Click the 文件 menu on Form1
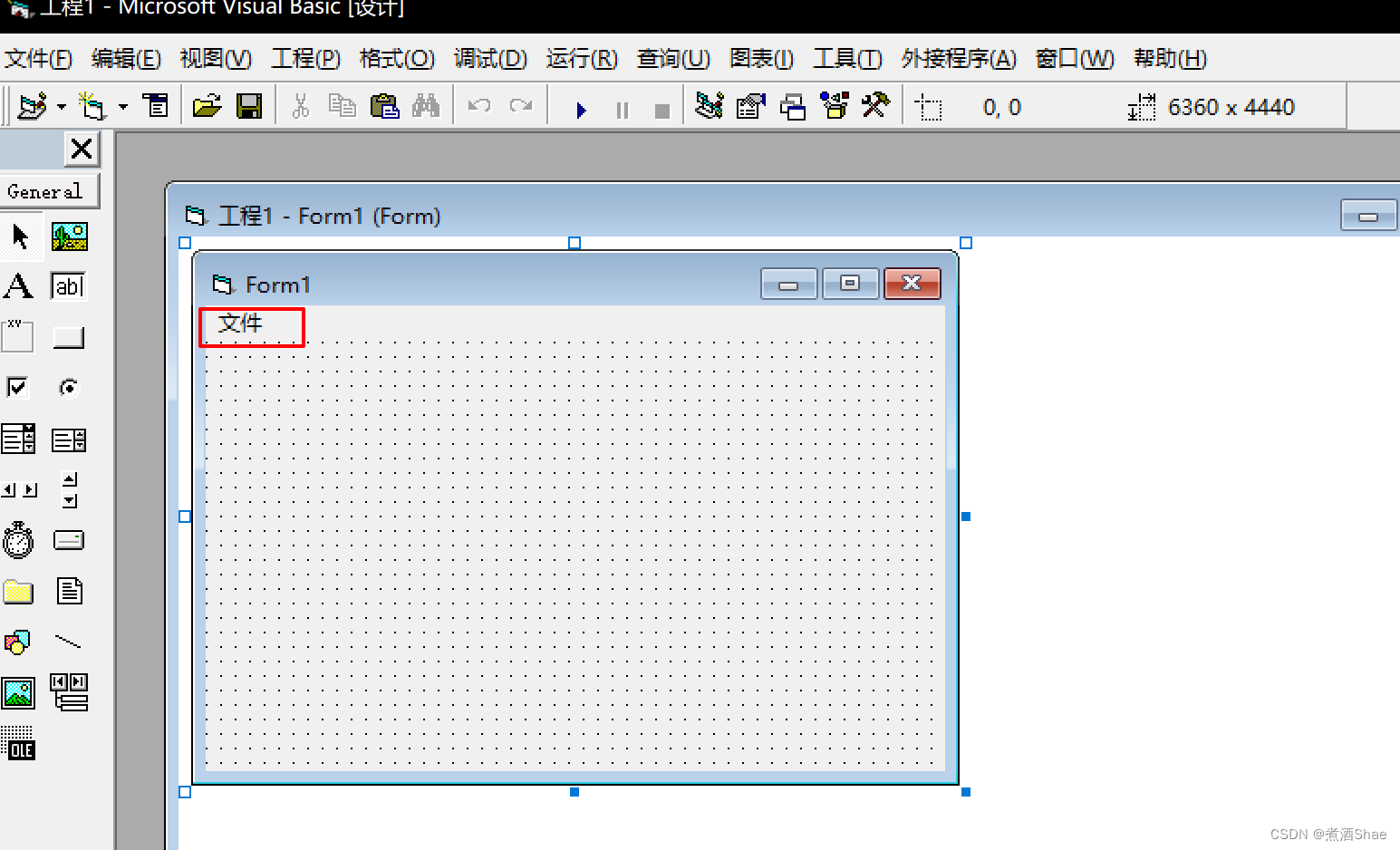1400x850 pixels. (x=240, y=324)
